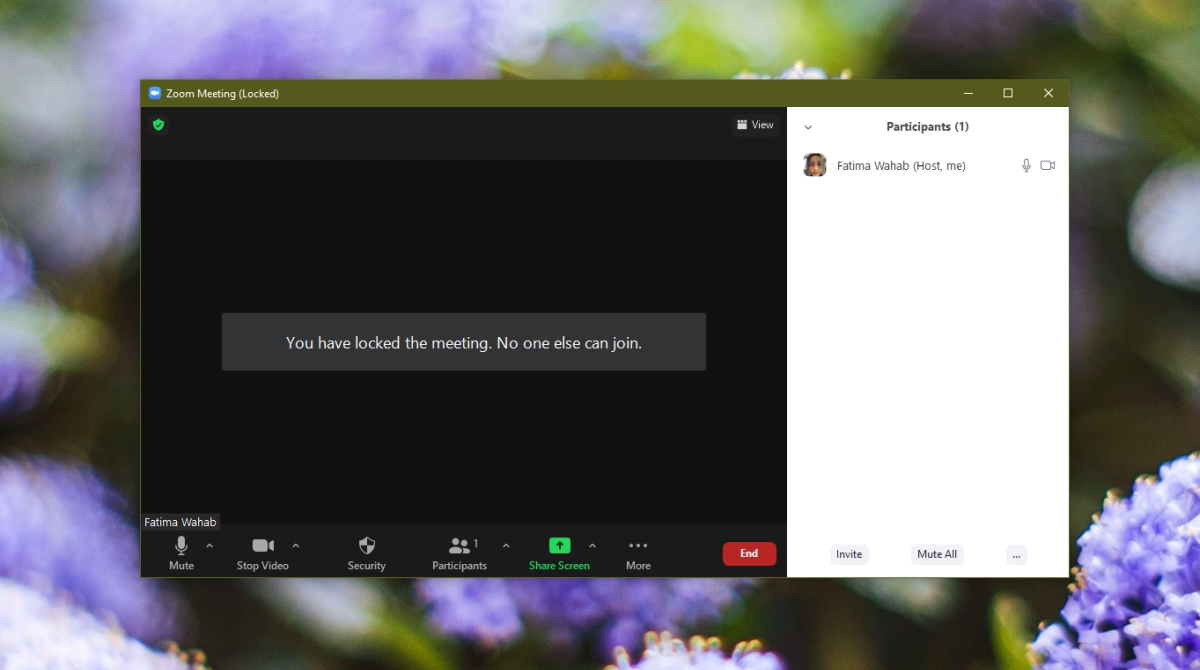The image size is (1200, 670).
Task: Click the Fatima Wahab name label on video
Action: (180, 522)
